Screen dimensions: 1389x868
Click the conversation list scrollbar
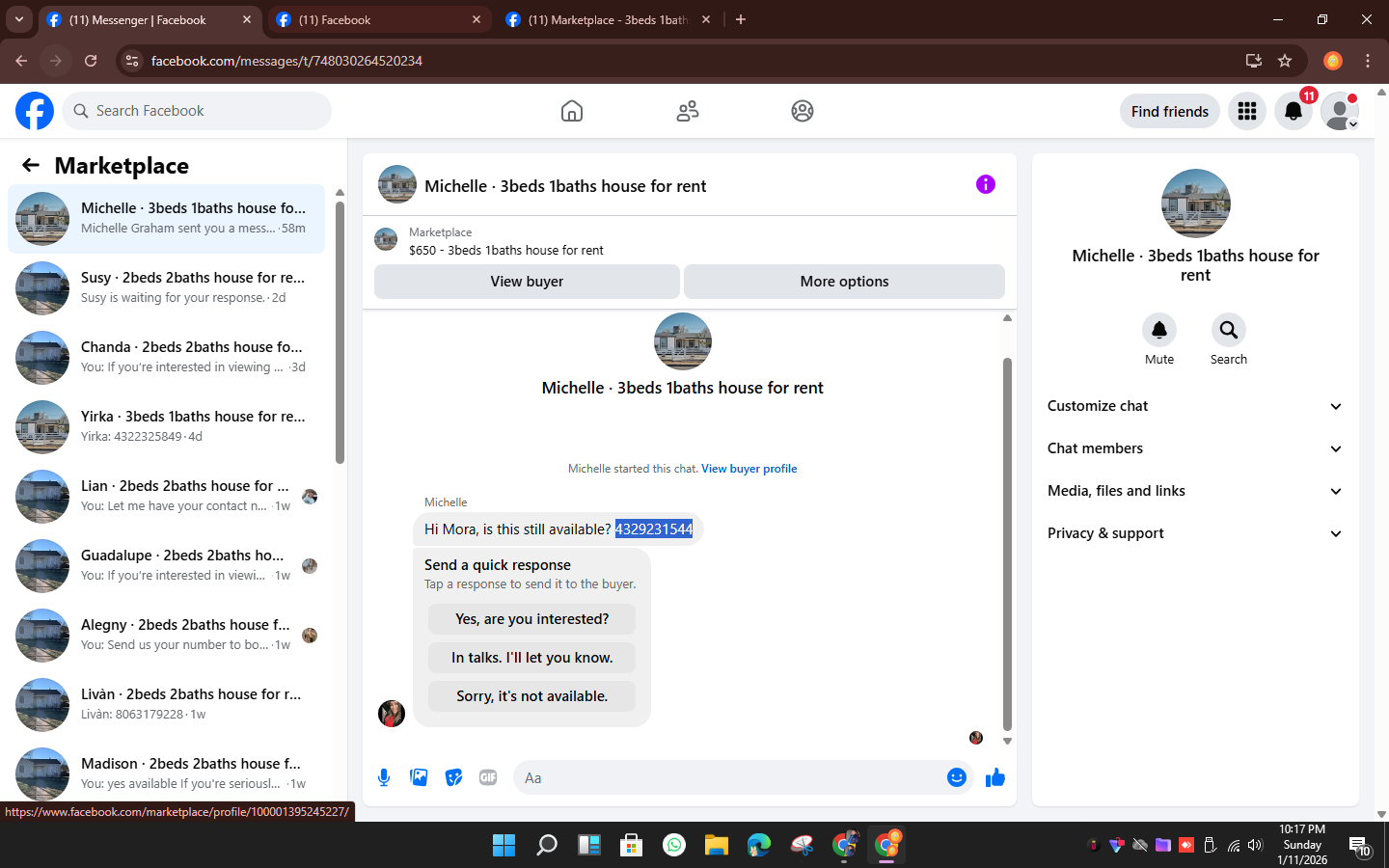340,332
